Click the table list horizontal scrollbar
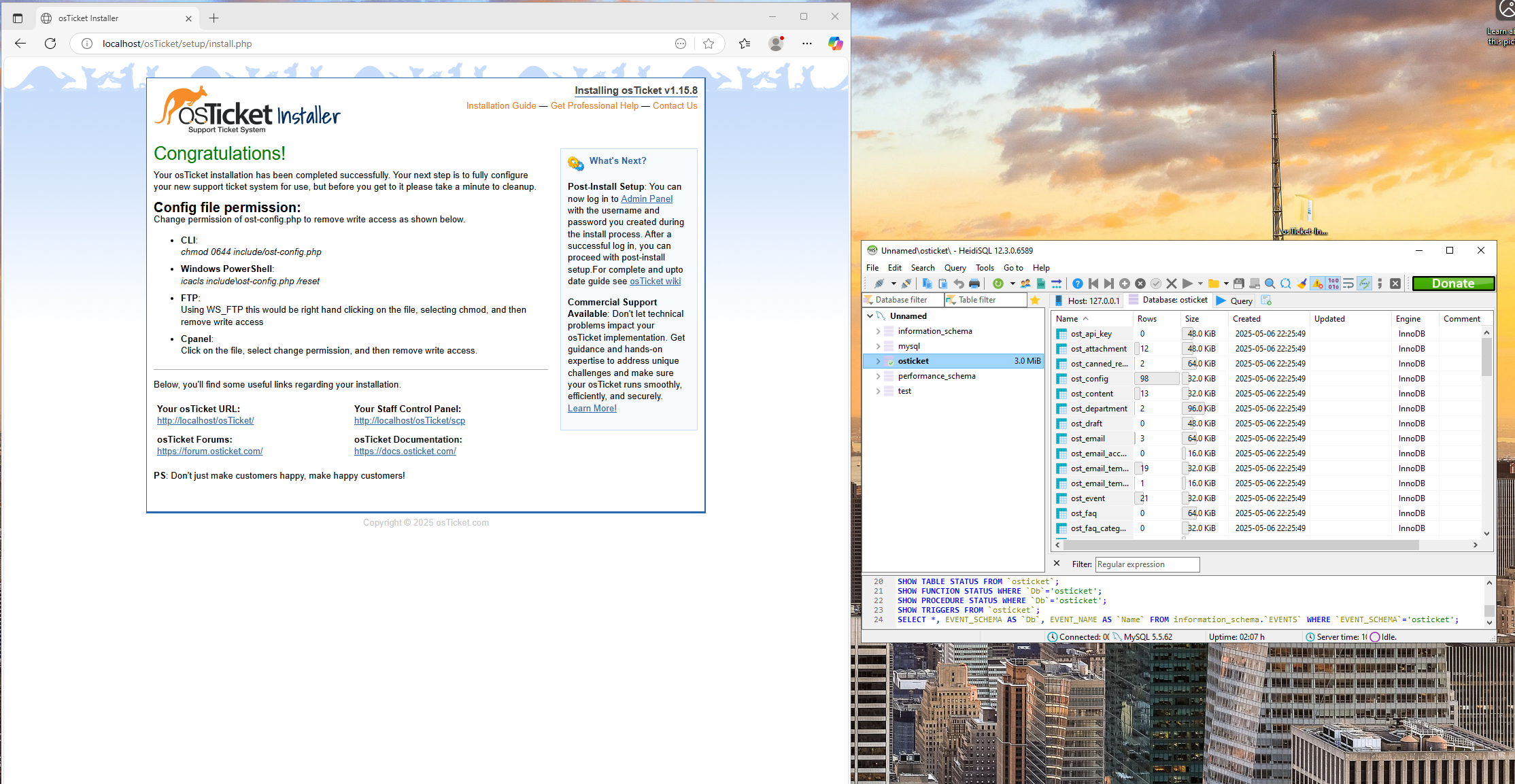1515x784 pixels. coord(1240,545)
